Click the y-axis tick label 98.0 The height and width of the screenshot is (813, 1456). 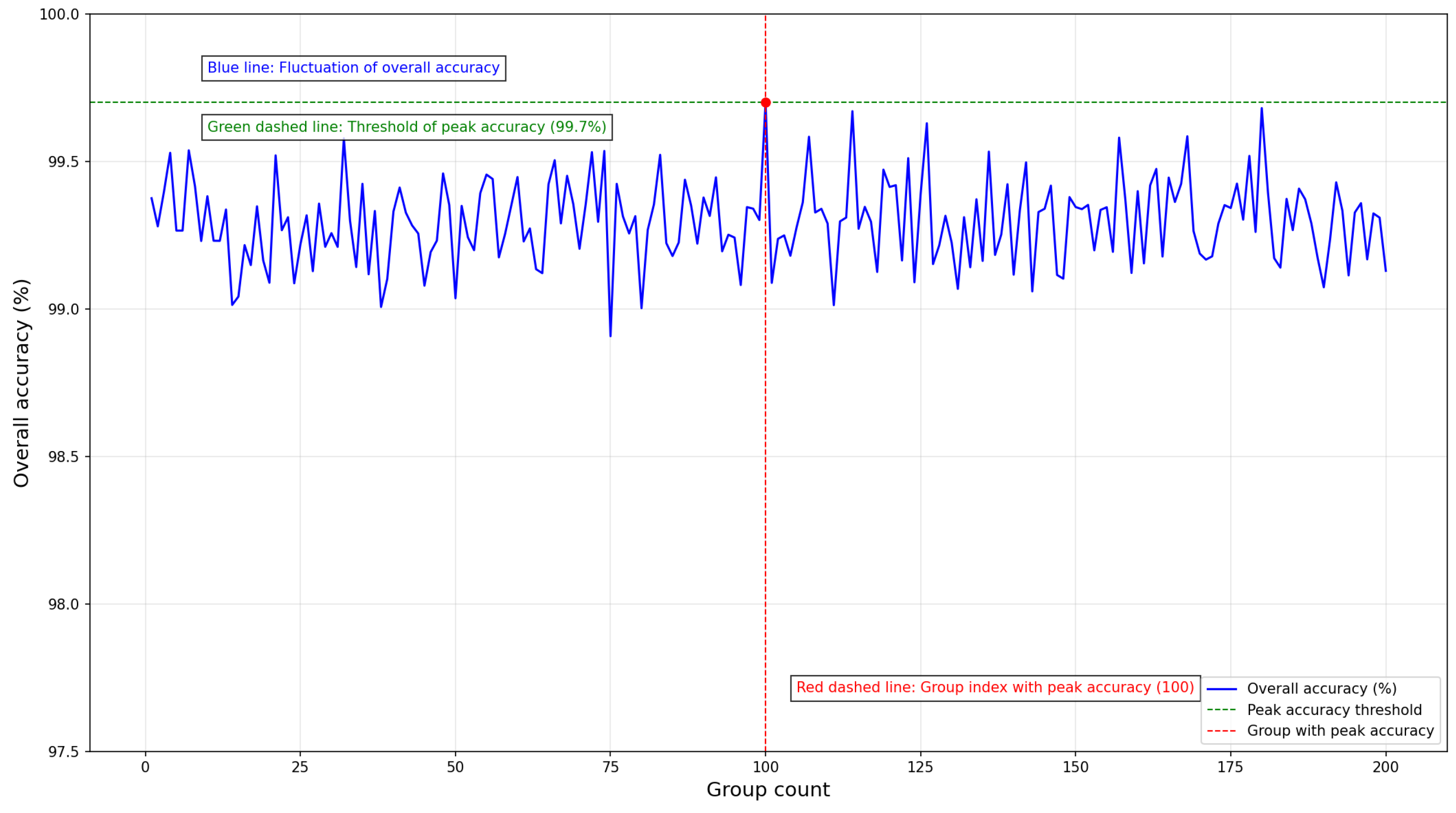pyautogui.click(x=63, y=604)
